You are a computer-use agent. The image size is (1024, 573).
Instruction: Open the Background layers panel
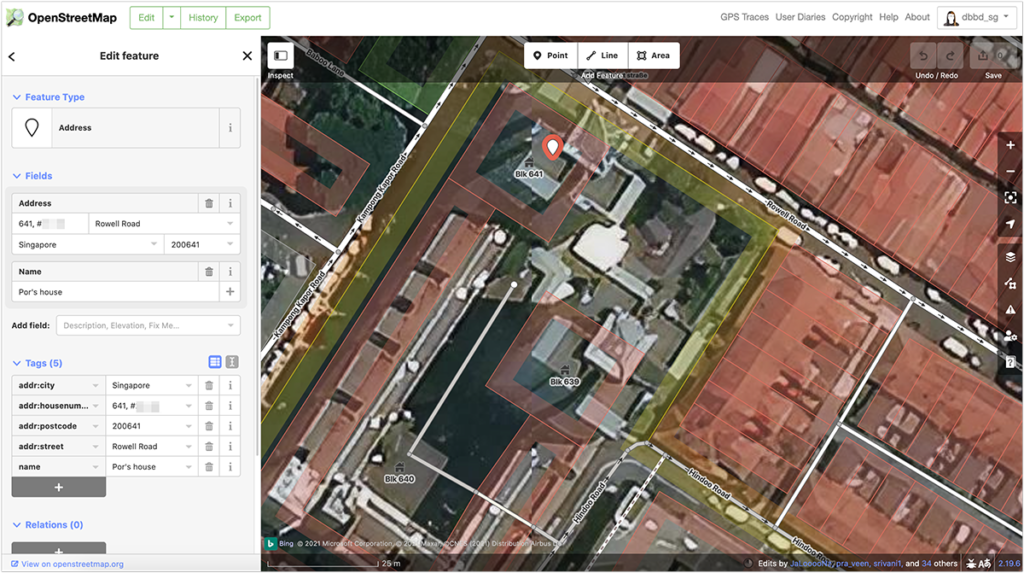point(1011,258)
